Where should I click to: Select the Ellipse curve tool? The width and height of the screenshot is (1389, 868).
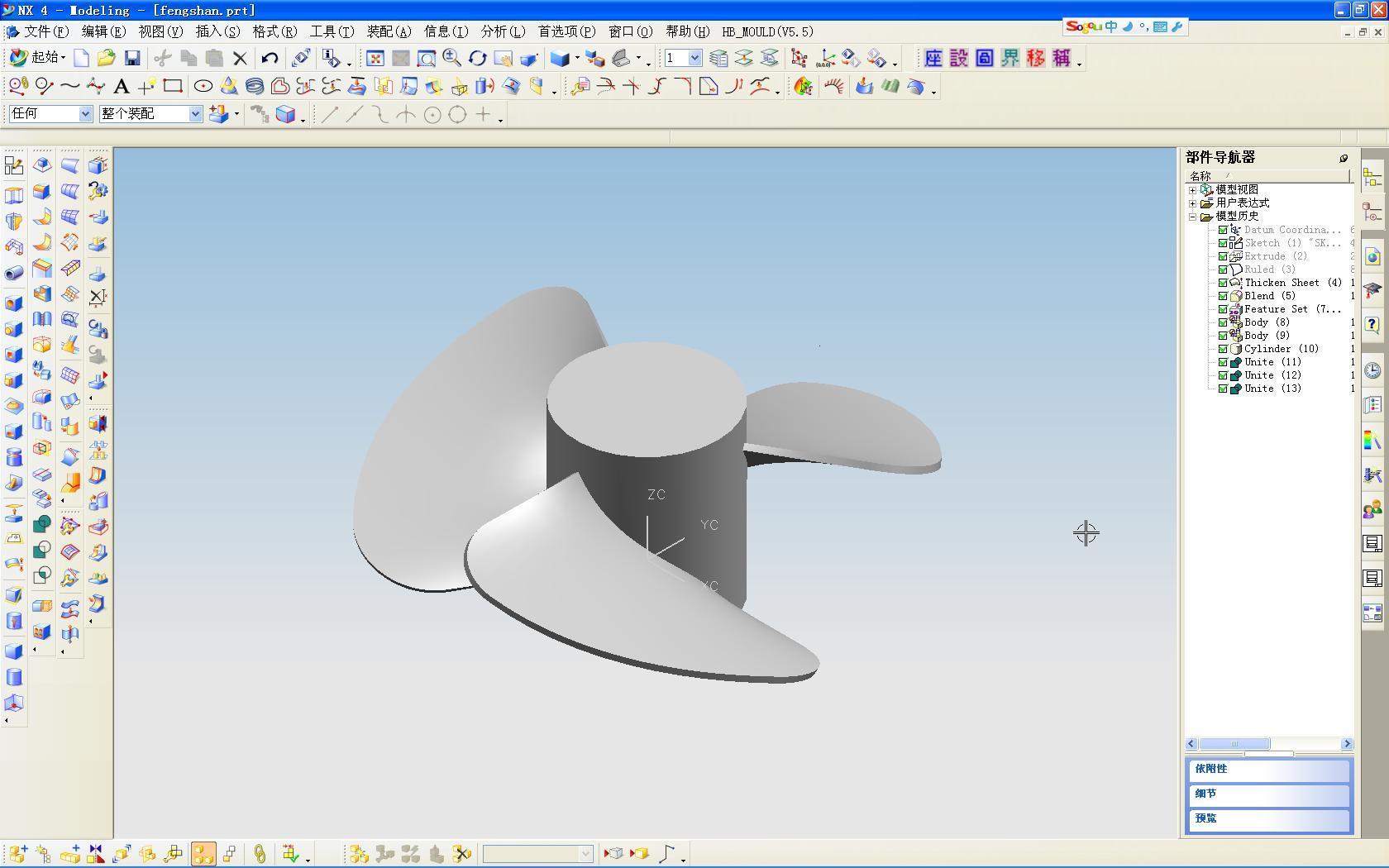[x=203, y=87]
